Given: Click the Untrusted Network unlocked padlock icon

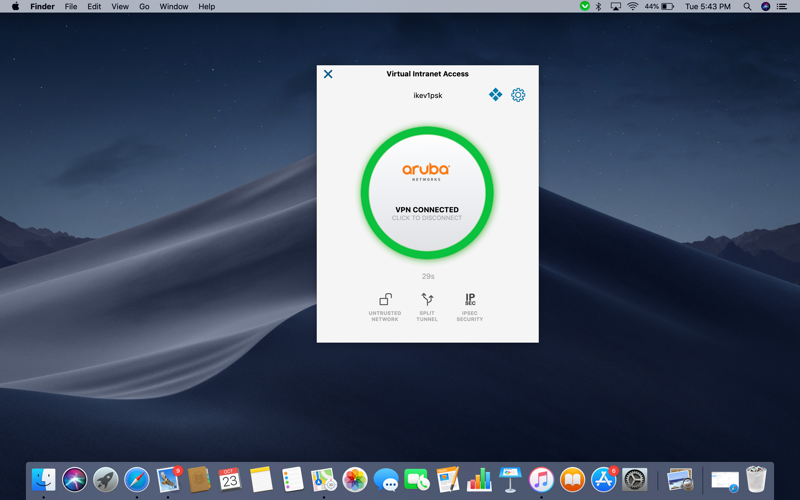Looking at the screenshot, I should [385, 299].
